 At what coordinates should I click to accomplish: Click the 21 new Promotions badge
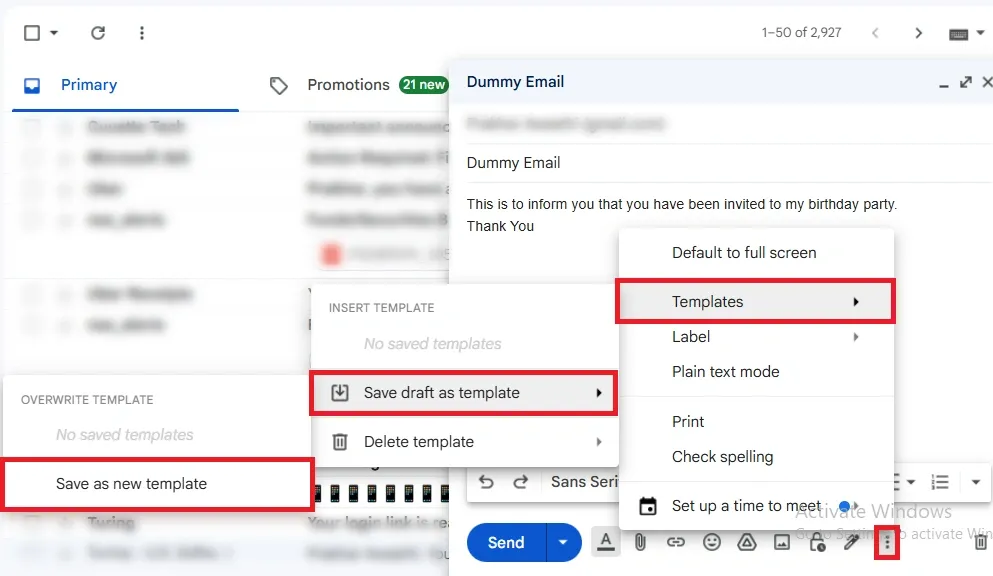click(x=424, y=85)
